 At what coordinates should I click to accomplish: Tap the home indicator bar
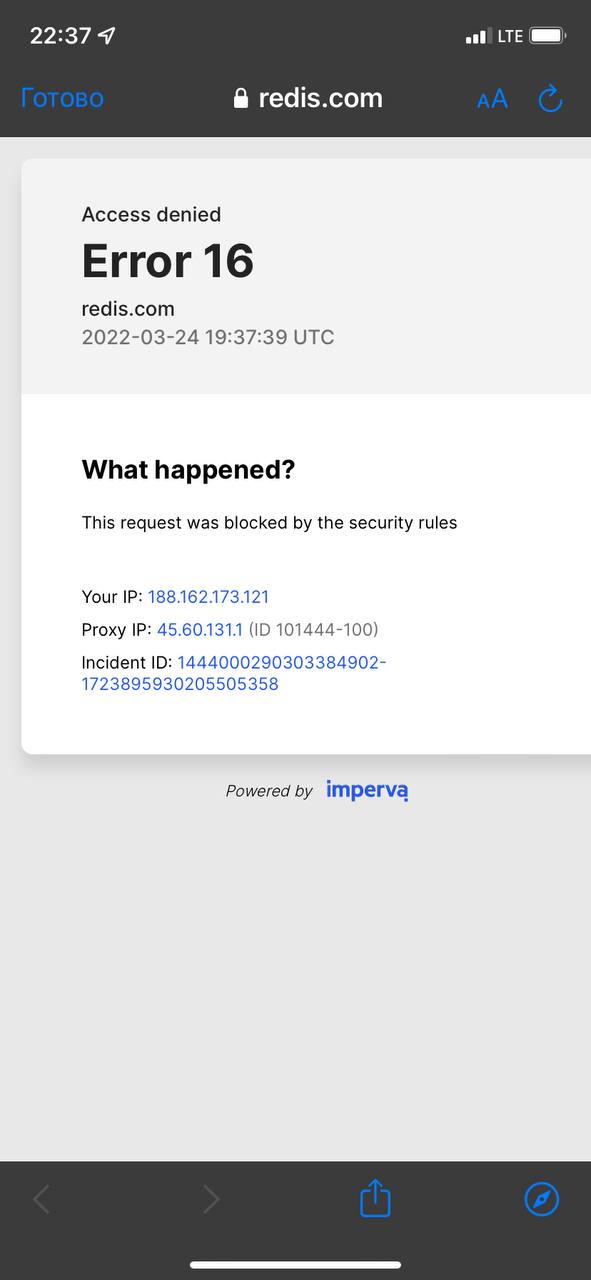coord(295,1265)
